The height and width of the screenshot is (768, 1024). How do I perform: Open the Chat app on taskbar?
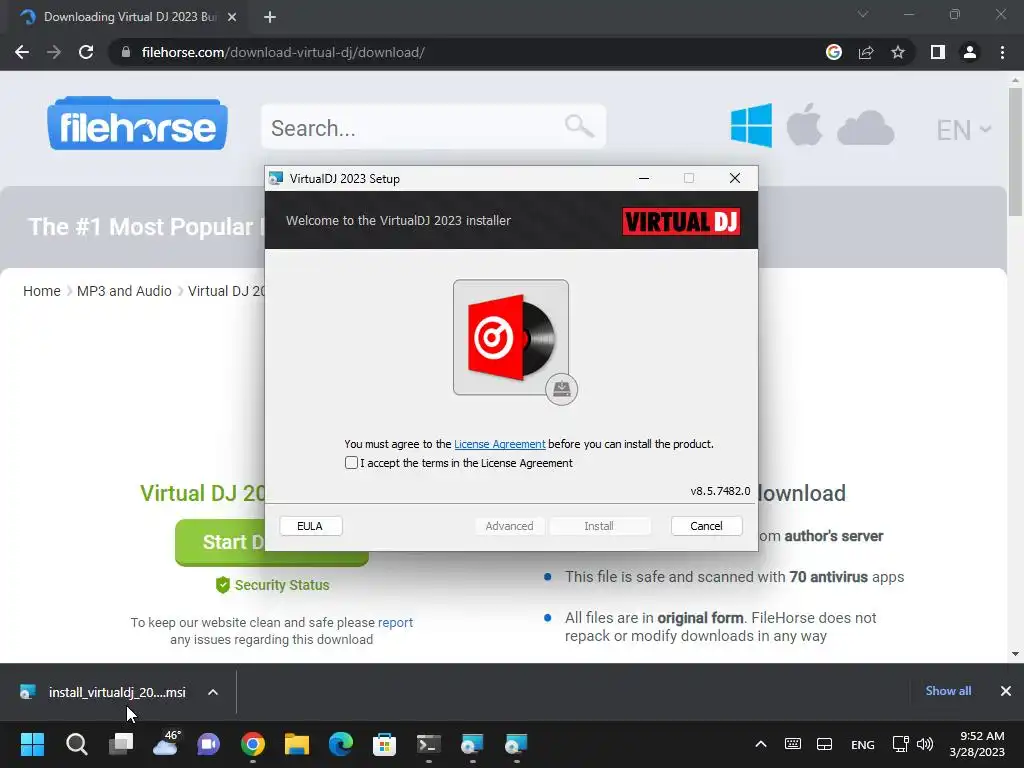tap(209, 744)
